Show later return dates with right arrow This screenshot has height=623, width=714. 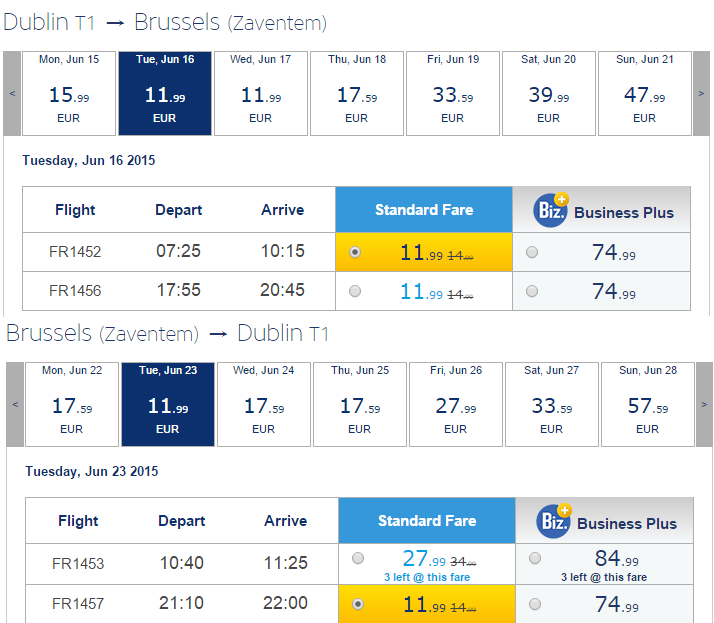[704, 404]
